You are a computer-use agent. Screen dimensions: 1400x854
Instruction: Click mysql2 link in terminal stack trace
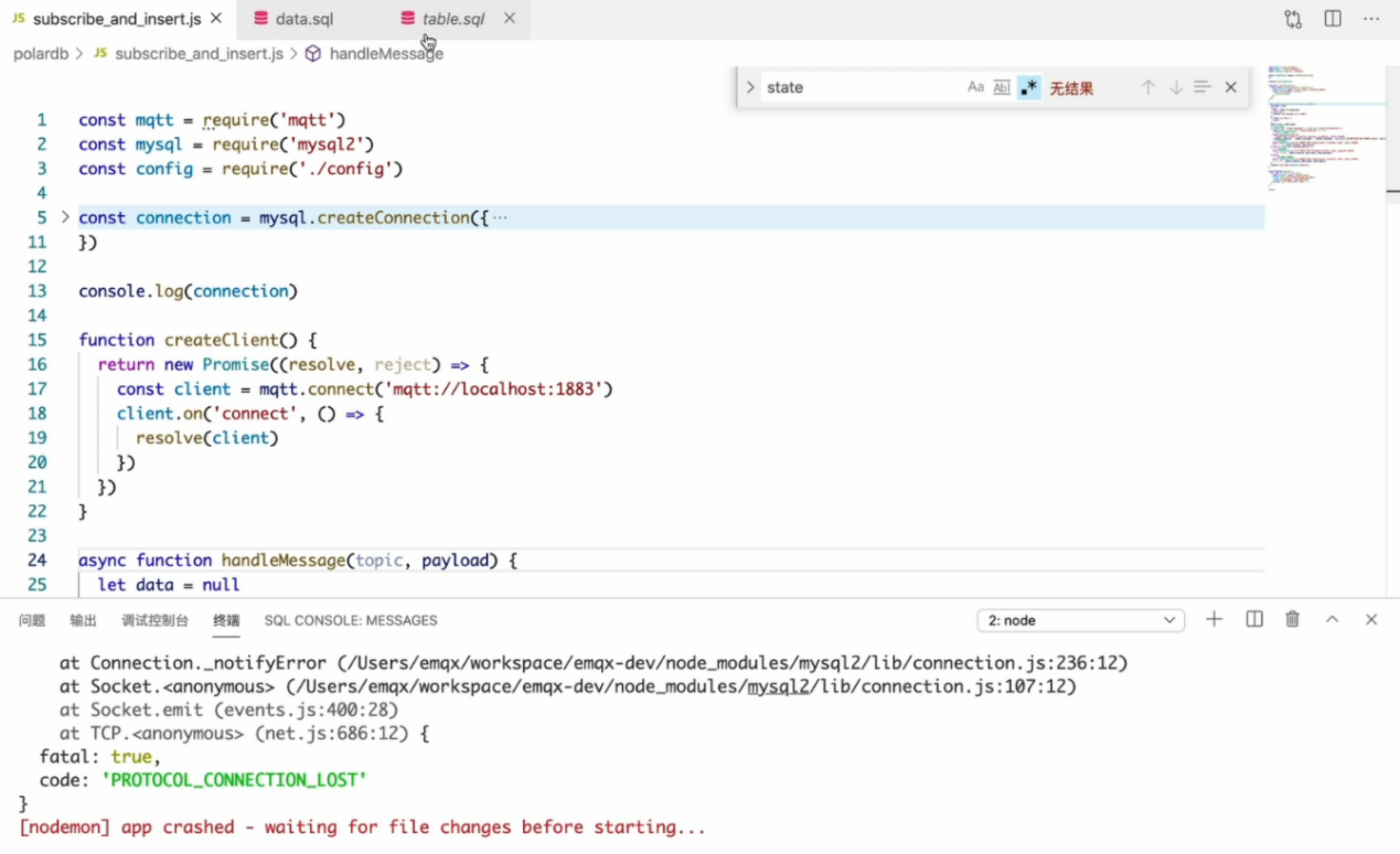(x=778, y=687)
